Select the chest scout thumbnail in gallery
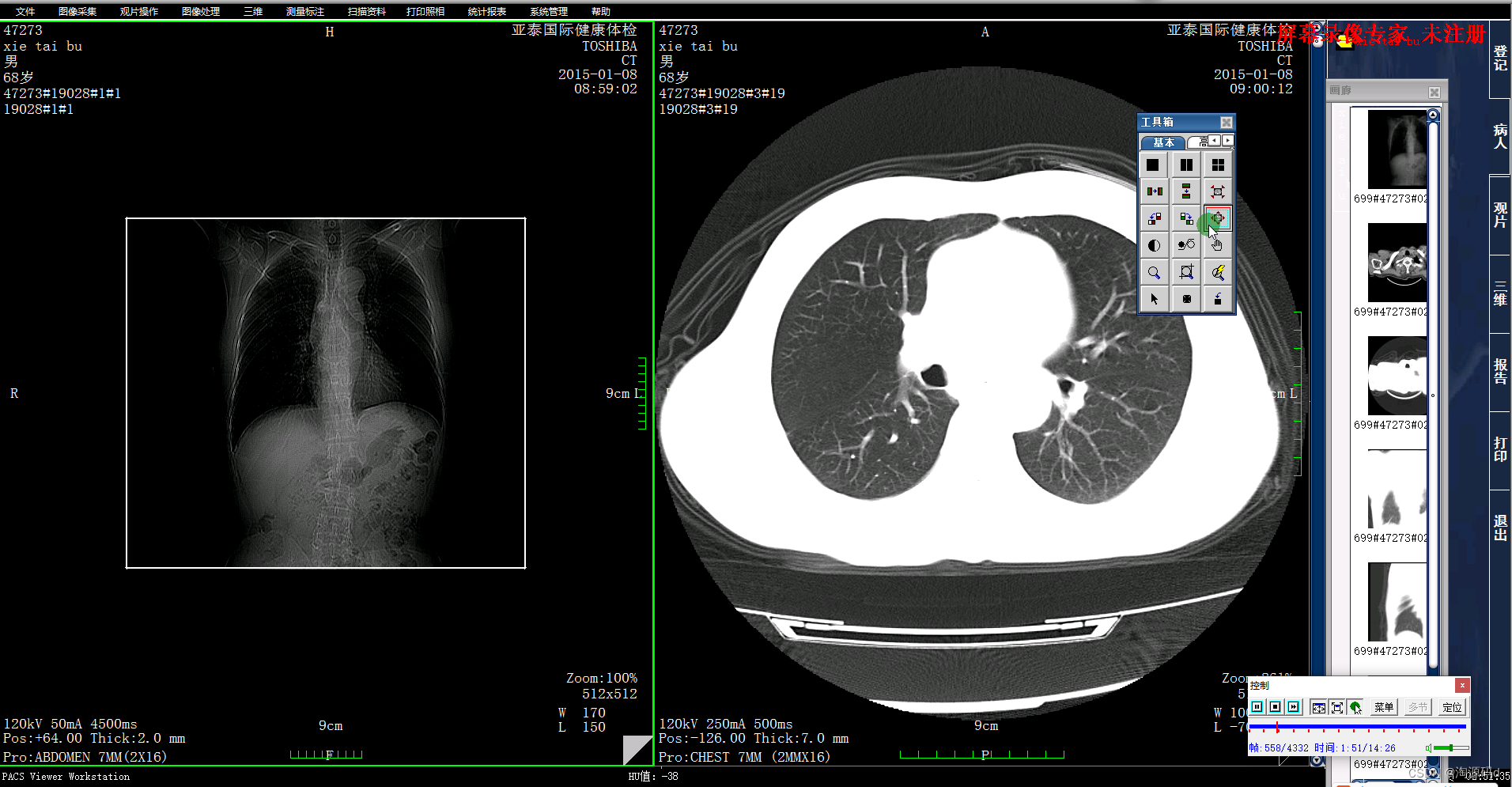Image resolution: width=1512 pixels, height=787 pixels. click(1397, 149)
